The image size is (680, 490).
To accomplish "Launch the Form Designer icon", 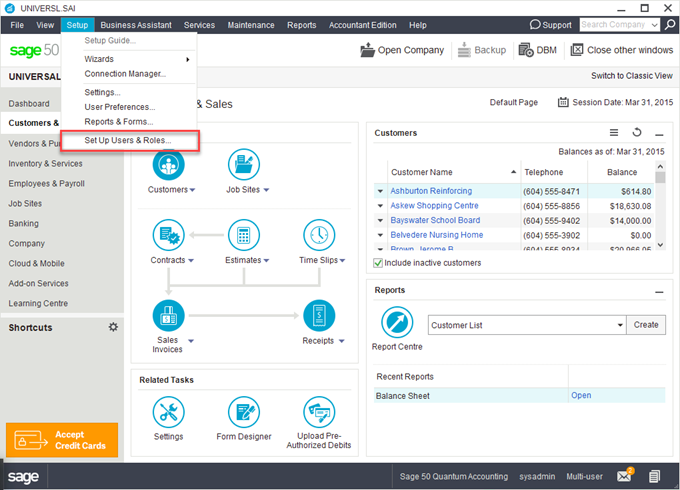I will tap(244, 412).
